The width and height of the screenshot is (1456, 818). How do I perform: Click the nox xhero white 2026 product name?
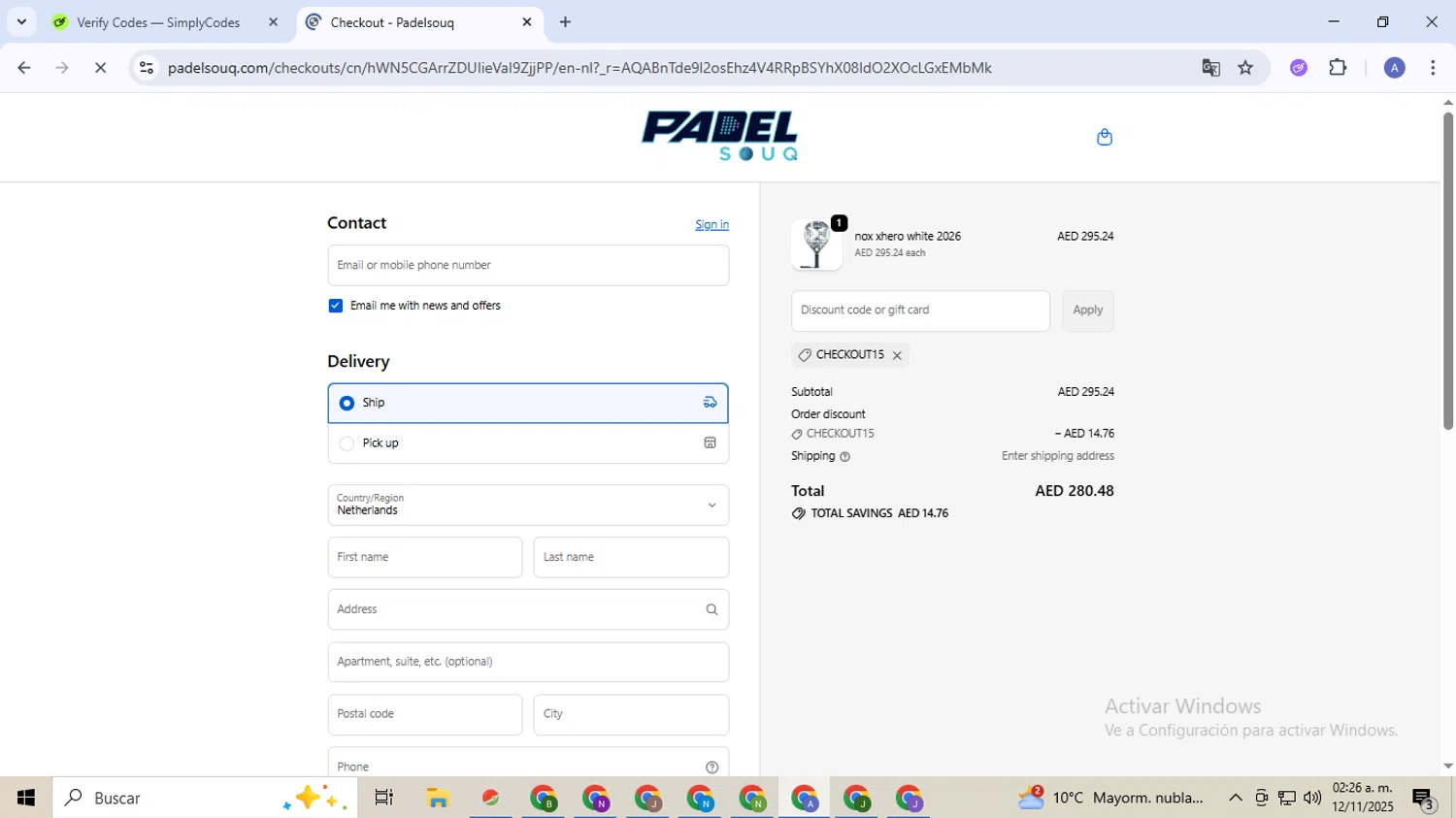908,237
